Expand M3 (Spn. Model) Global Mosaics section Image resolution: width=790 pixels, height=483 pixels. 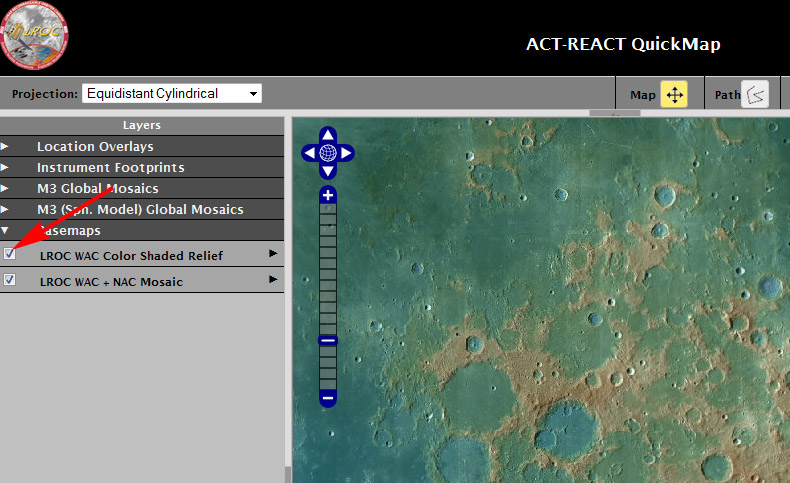click(x=5, y=209)
